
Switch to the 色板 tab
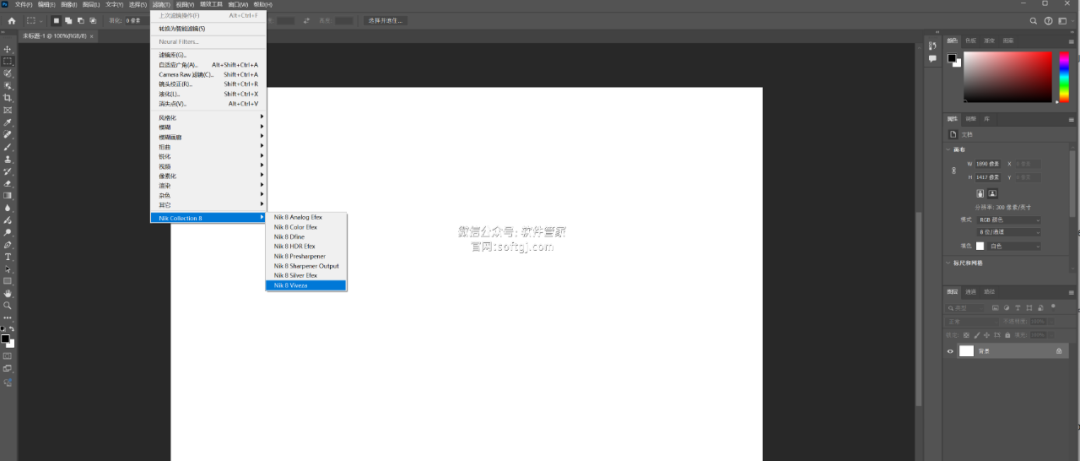pyautogui.click(x=970, y=41)
